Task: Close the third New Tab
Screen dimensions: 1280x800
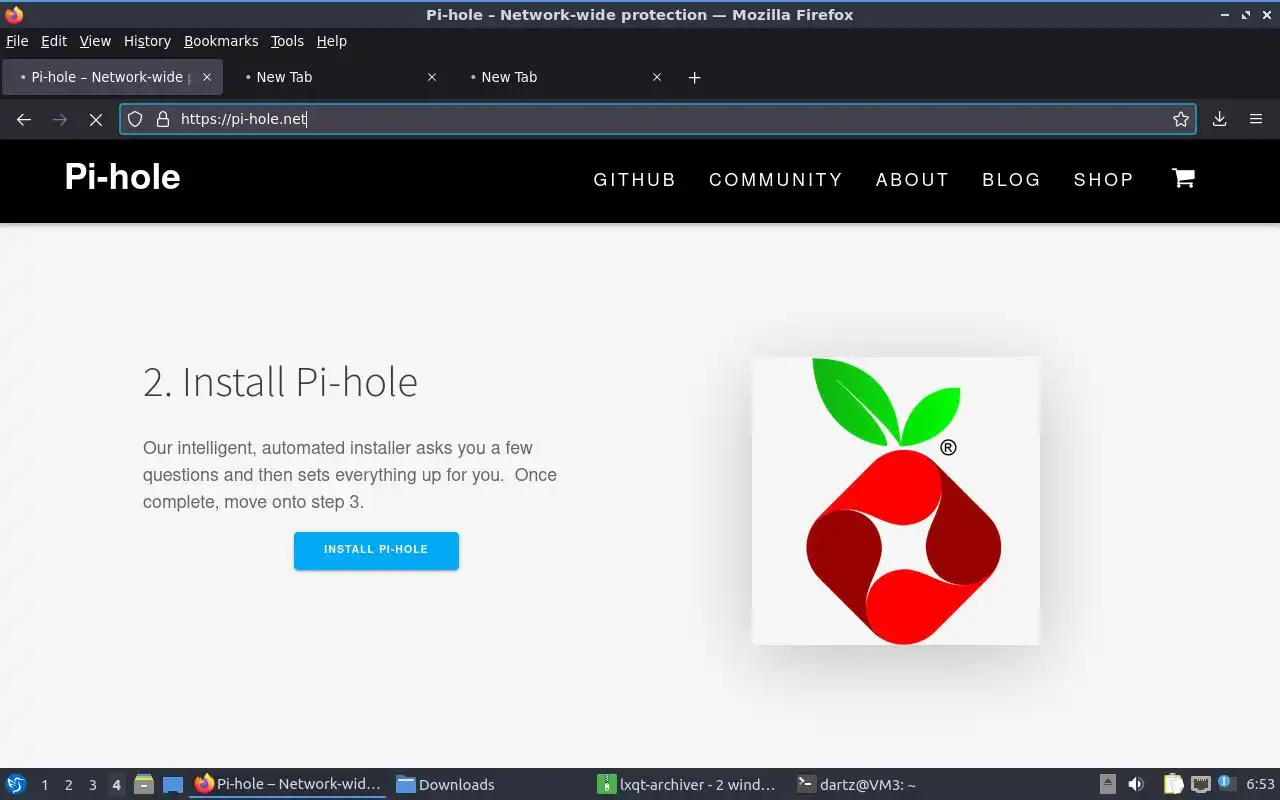Action: pyautogui.click(x=657, y=77)
